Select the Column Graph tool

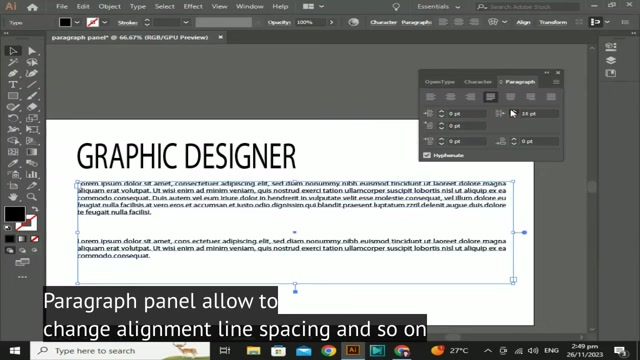pos(32,174)
